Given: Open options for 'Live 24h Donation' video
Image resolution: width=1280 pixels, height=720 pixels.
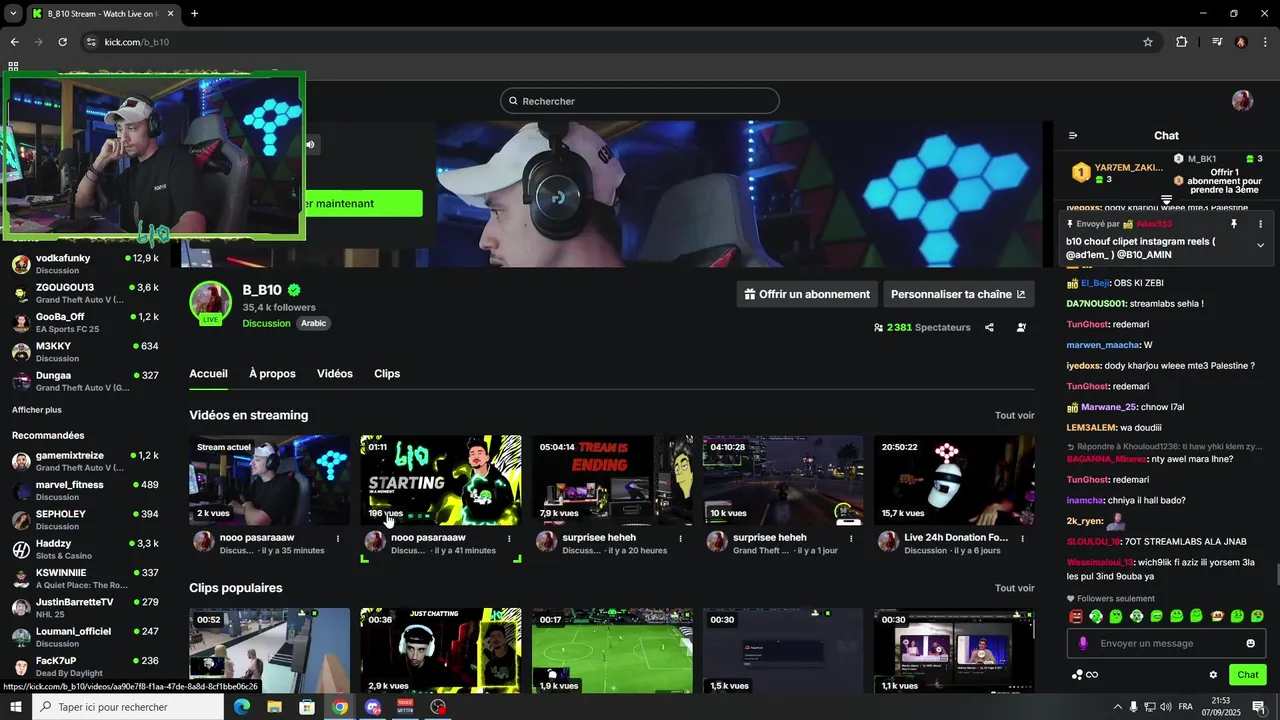Looking at the screenshot, I should (x=1022, y=538).
